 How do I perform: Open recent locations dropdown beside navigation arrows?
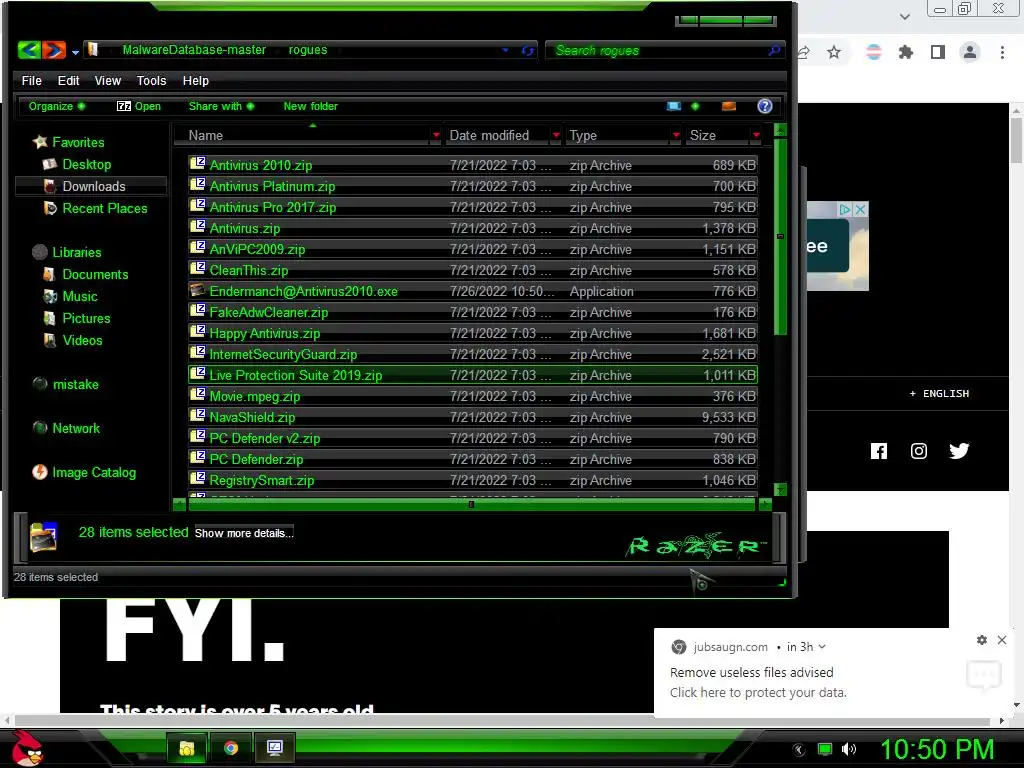pos(75,52)
